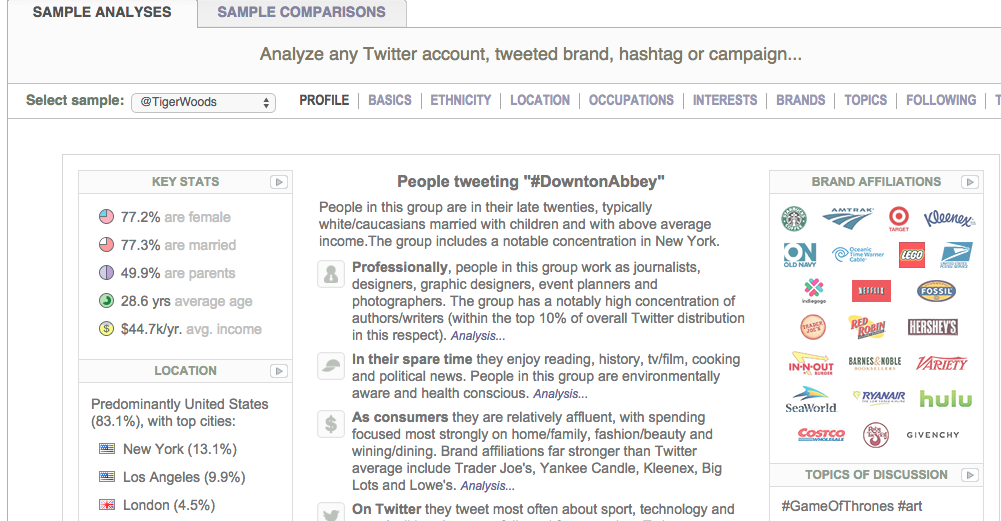Click the female percentage pie chart icon
The width and height of the screenshot is (1001, 521).
[x=106, y=217]
